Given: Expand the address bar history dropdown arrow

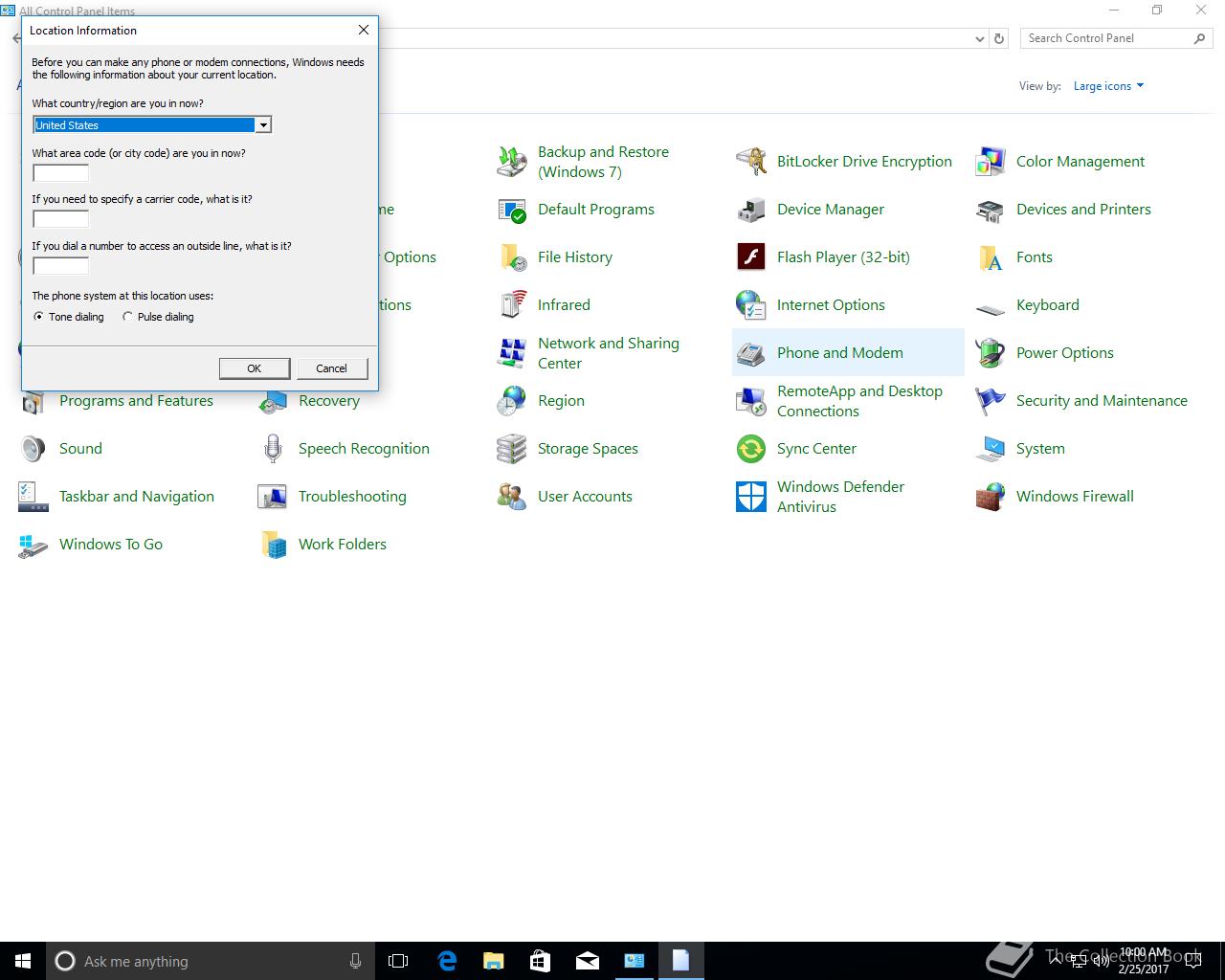Looking at the screenshot, I should (979, 39).
